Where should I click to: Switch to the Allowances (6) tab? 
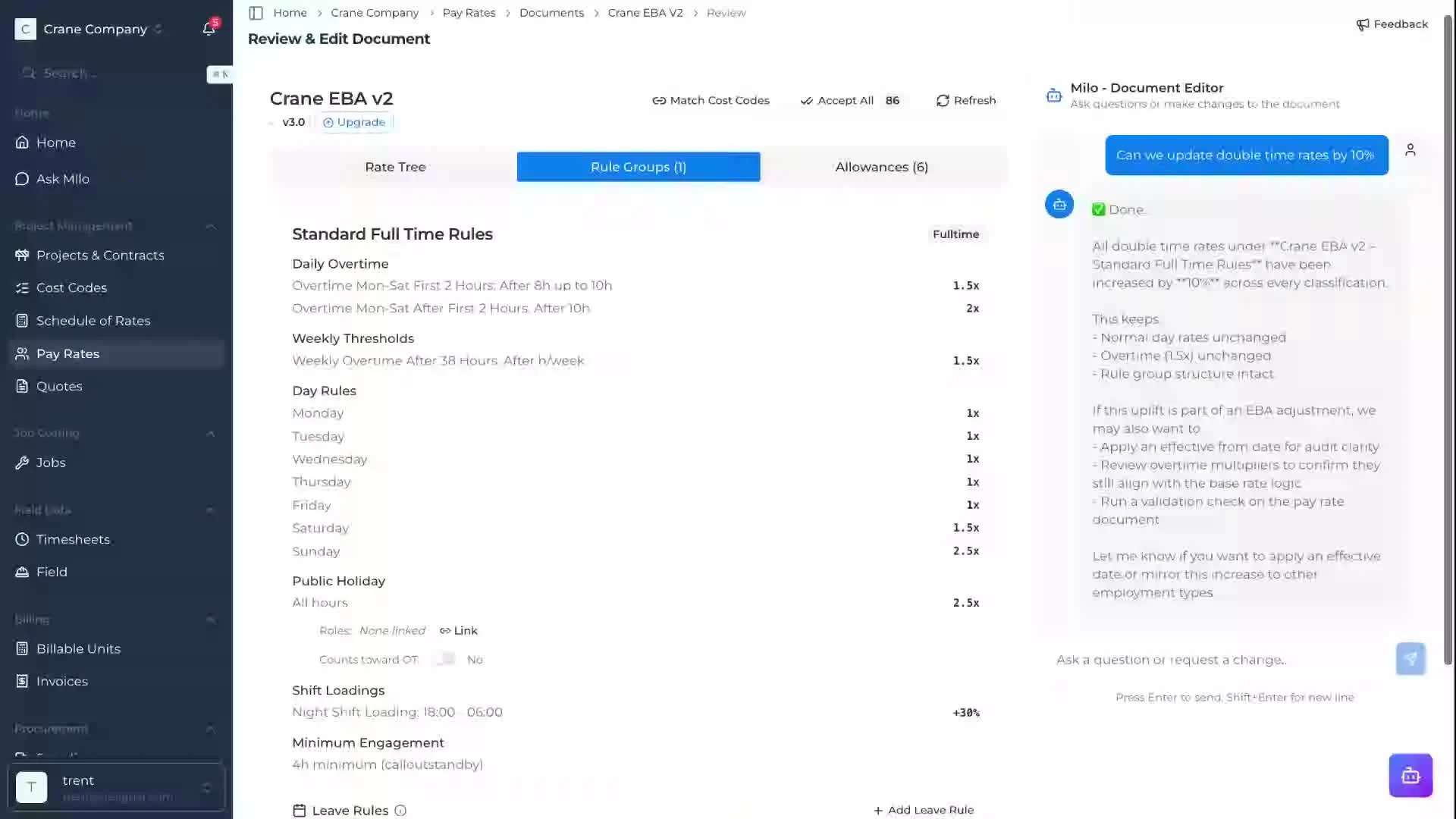881,167
